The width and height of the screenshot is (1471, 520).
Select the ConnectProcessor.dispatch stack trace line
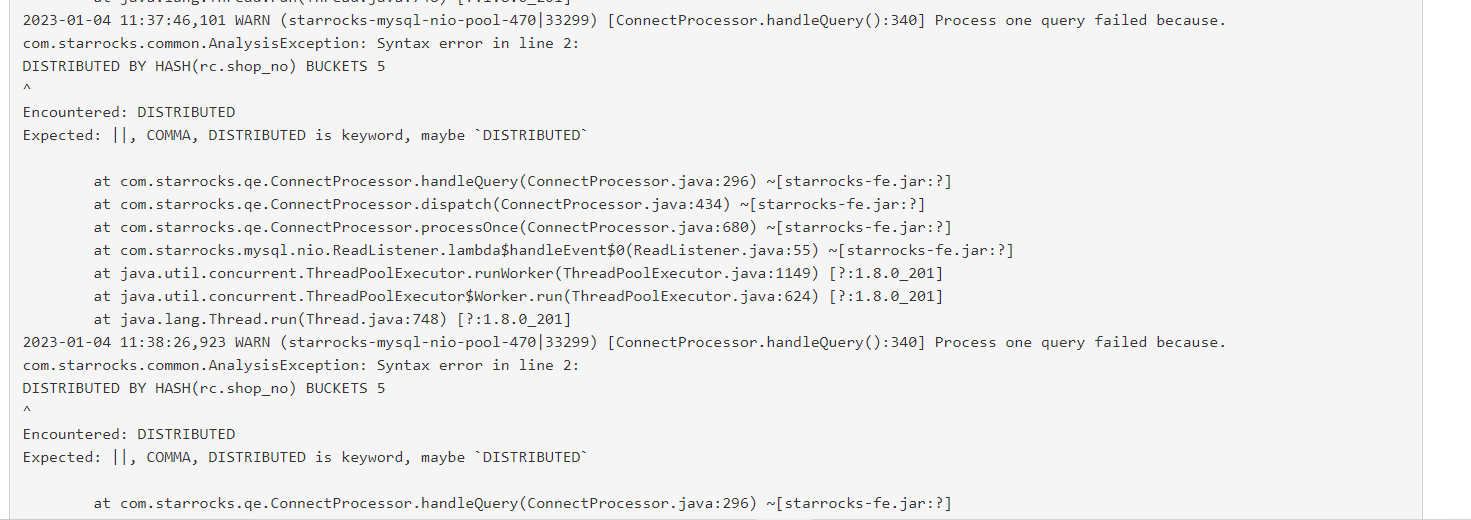pos(509,204)
